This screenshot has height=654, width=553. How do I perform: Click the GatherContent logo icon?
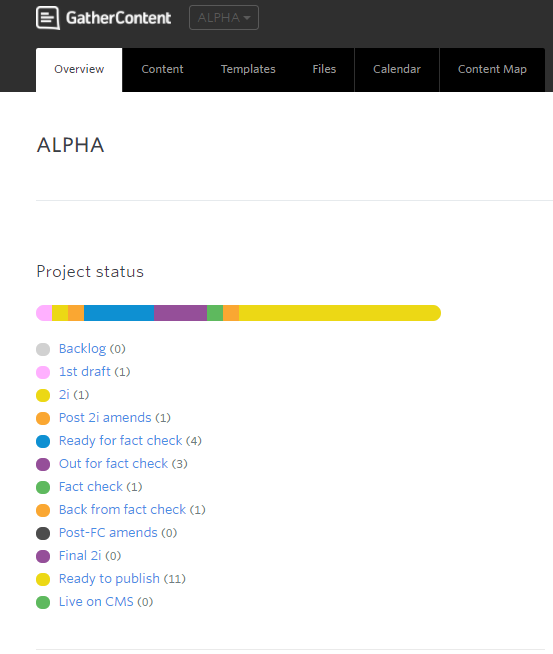coord(48,18)
